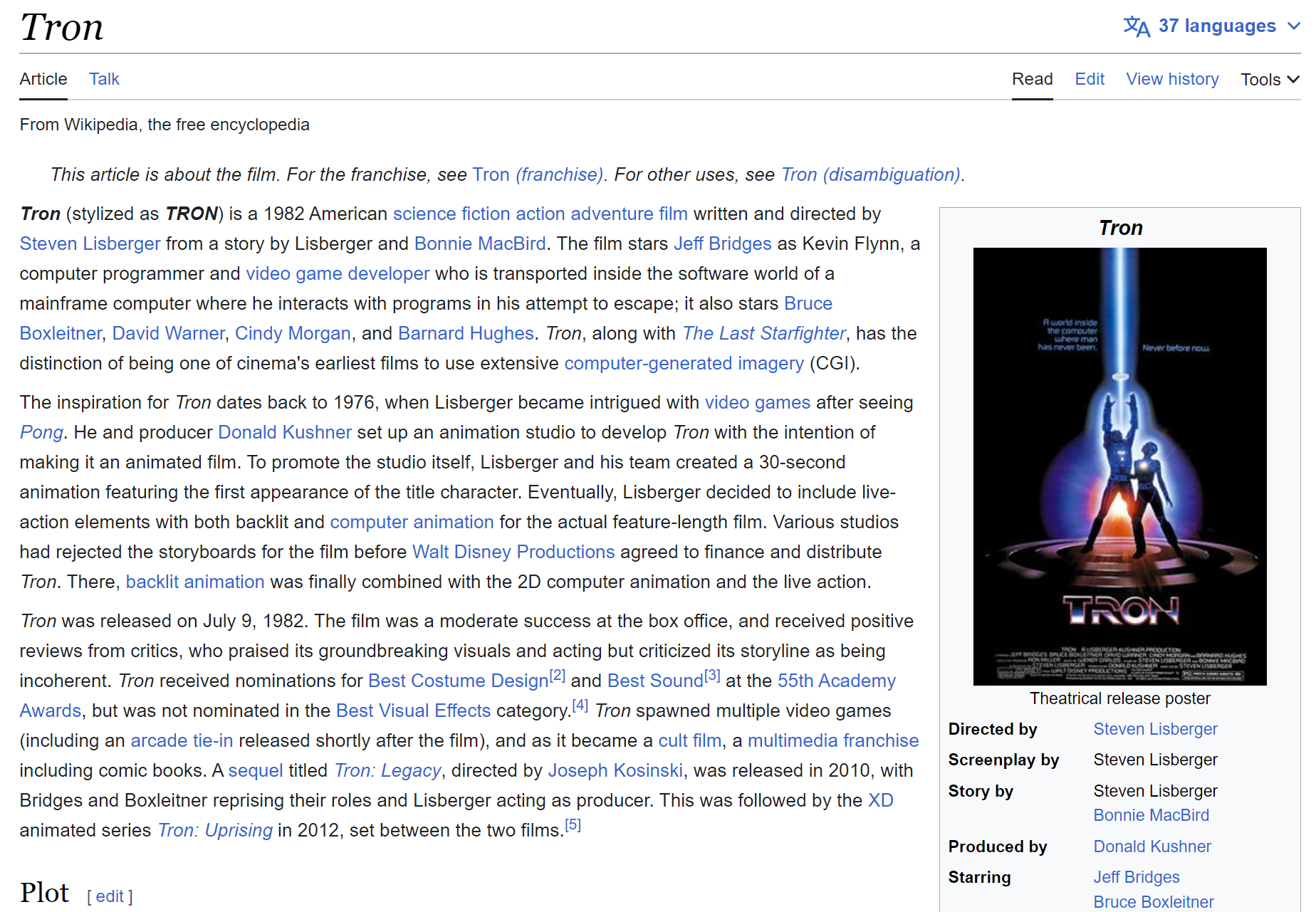Open Donald Kushner link in the infobox Produced by row
This screenshot has height=912, width=1316.
point(1151,847)
